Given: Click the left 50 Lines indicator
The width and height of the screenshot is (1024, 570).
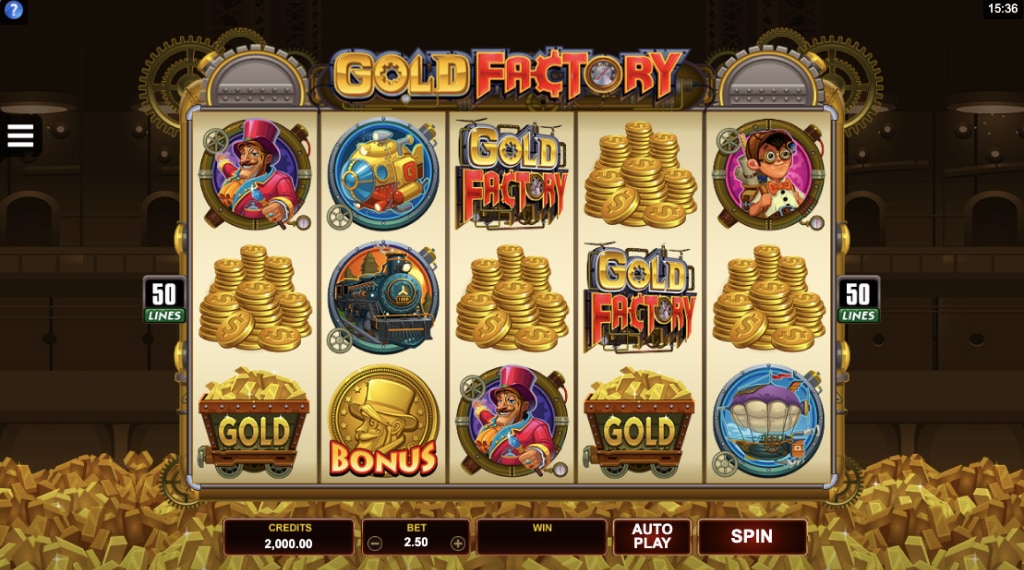Looking at the screenshot, I should (164, 299).
